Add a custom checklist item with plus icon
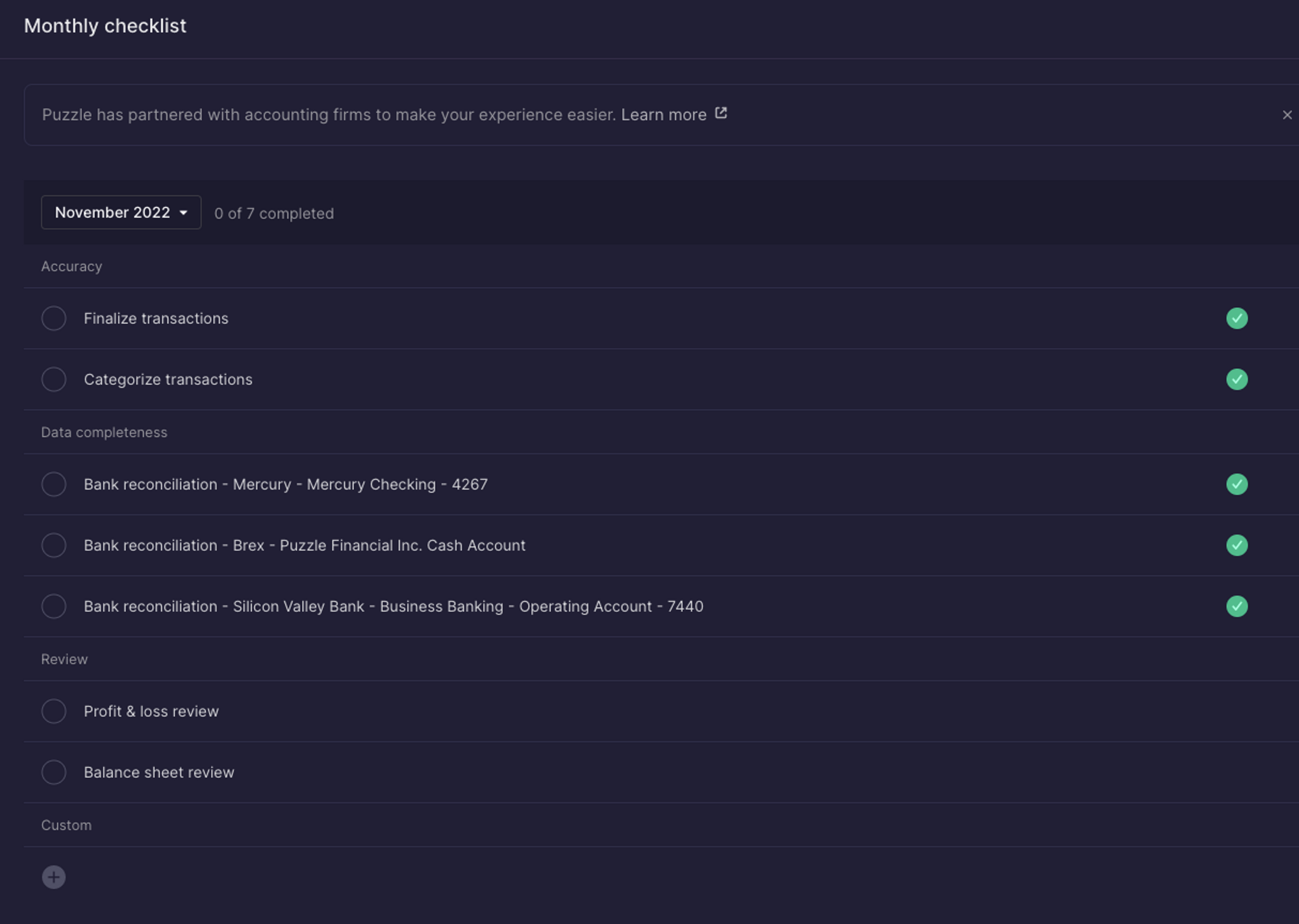 tap(54, 877)
